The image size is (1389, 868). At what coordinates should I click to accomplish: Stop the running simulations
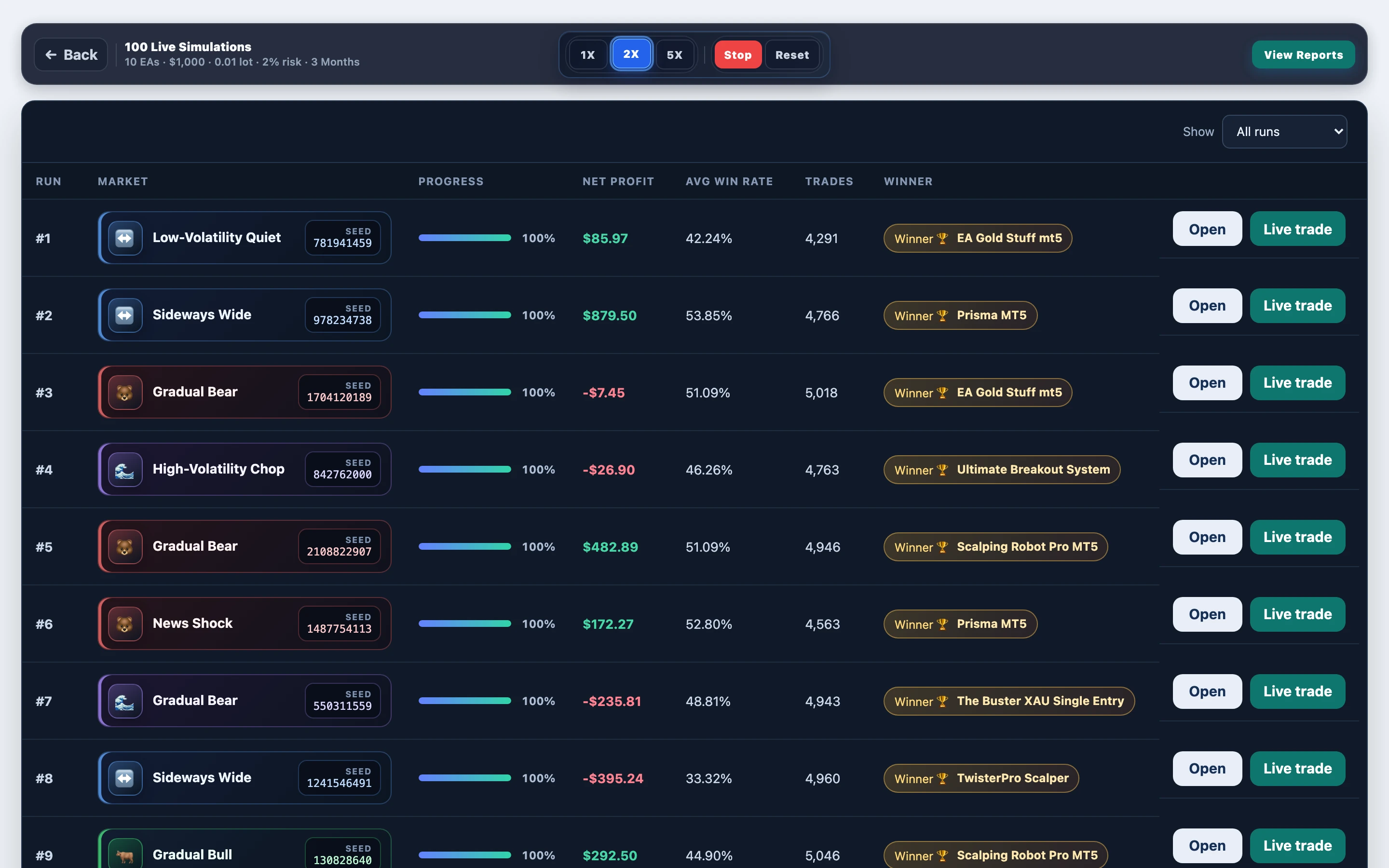coord(737,54)
